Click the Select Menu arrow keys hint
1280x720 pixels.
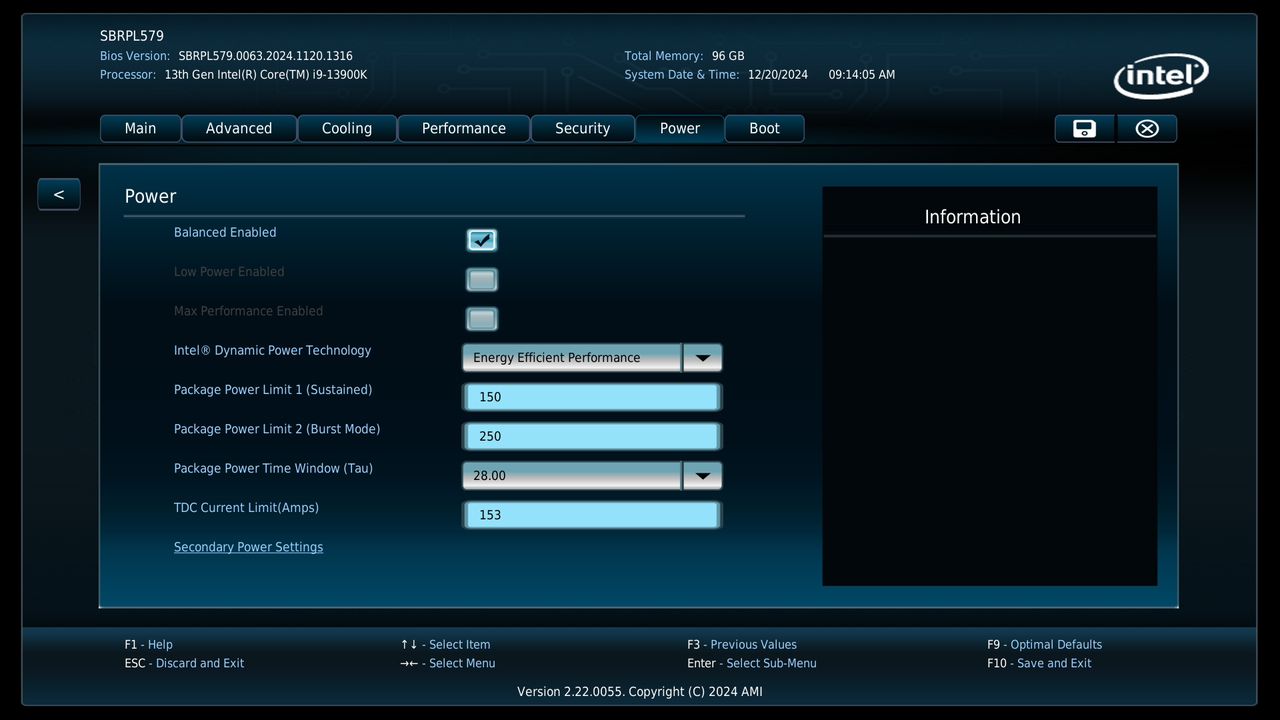pos(448,664)
